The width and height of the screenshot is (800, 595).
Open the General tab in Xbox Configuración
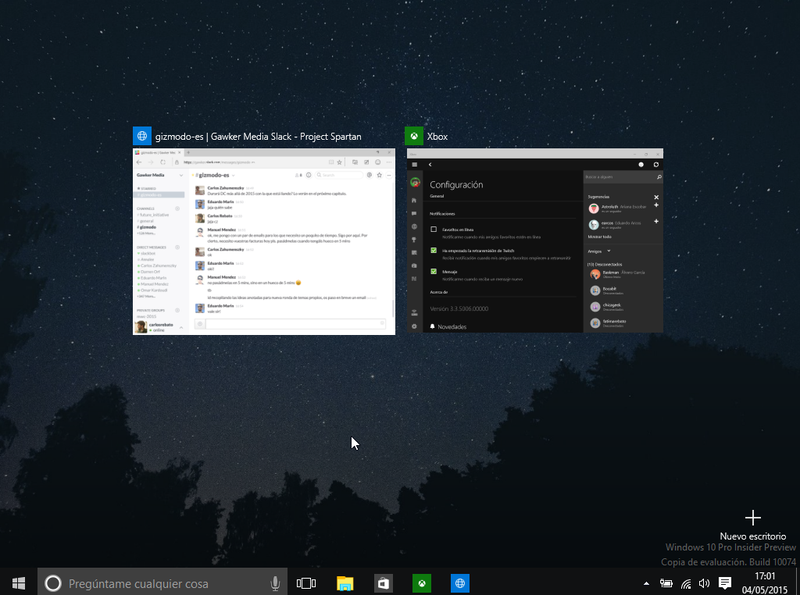click(437, 196)
